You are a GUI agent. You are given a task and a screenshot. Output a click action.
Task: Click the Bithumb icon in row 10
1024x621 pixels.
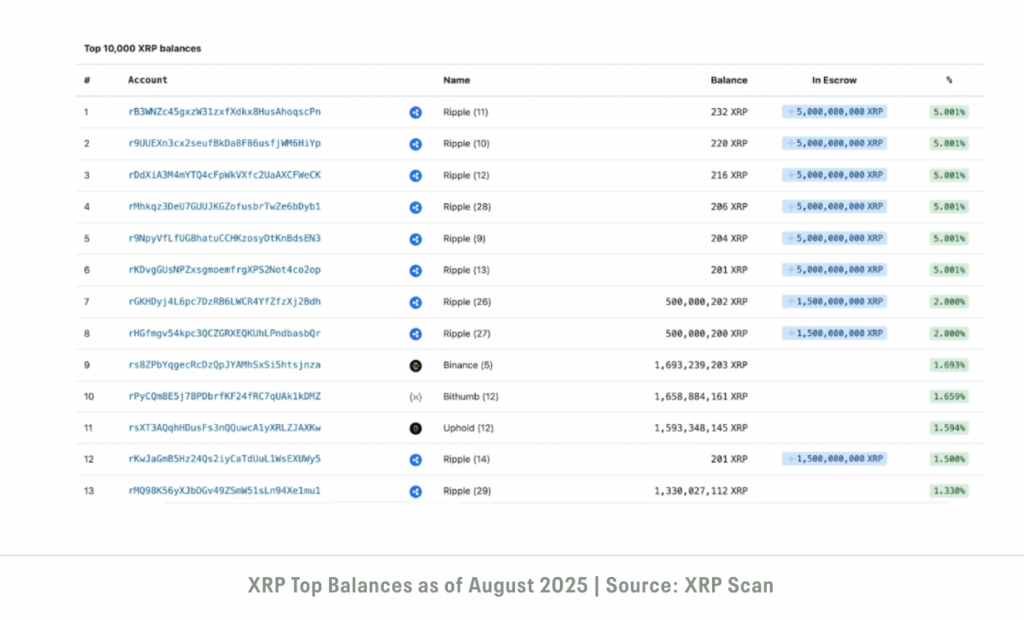click(415, 397)
